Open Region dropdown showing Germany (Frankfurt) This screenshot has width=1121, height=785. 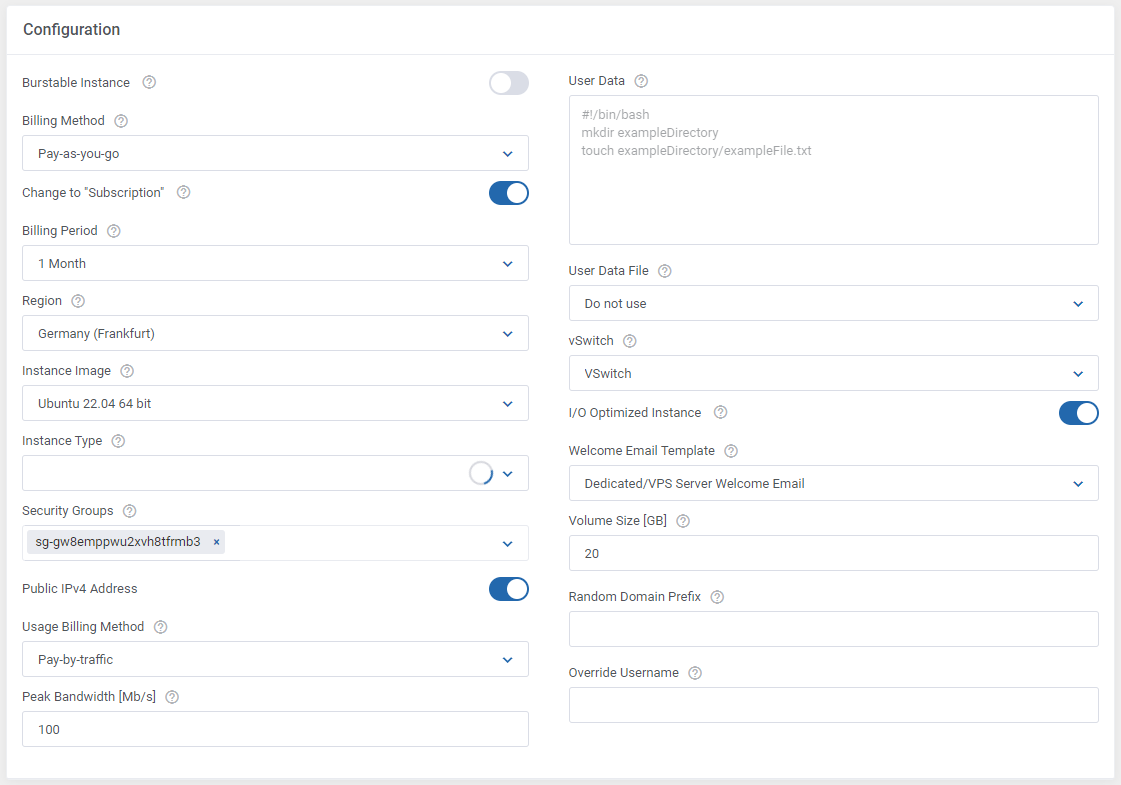click(275, 334)
